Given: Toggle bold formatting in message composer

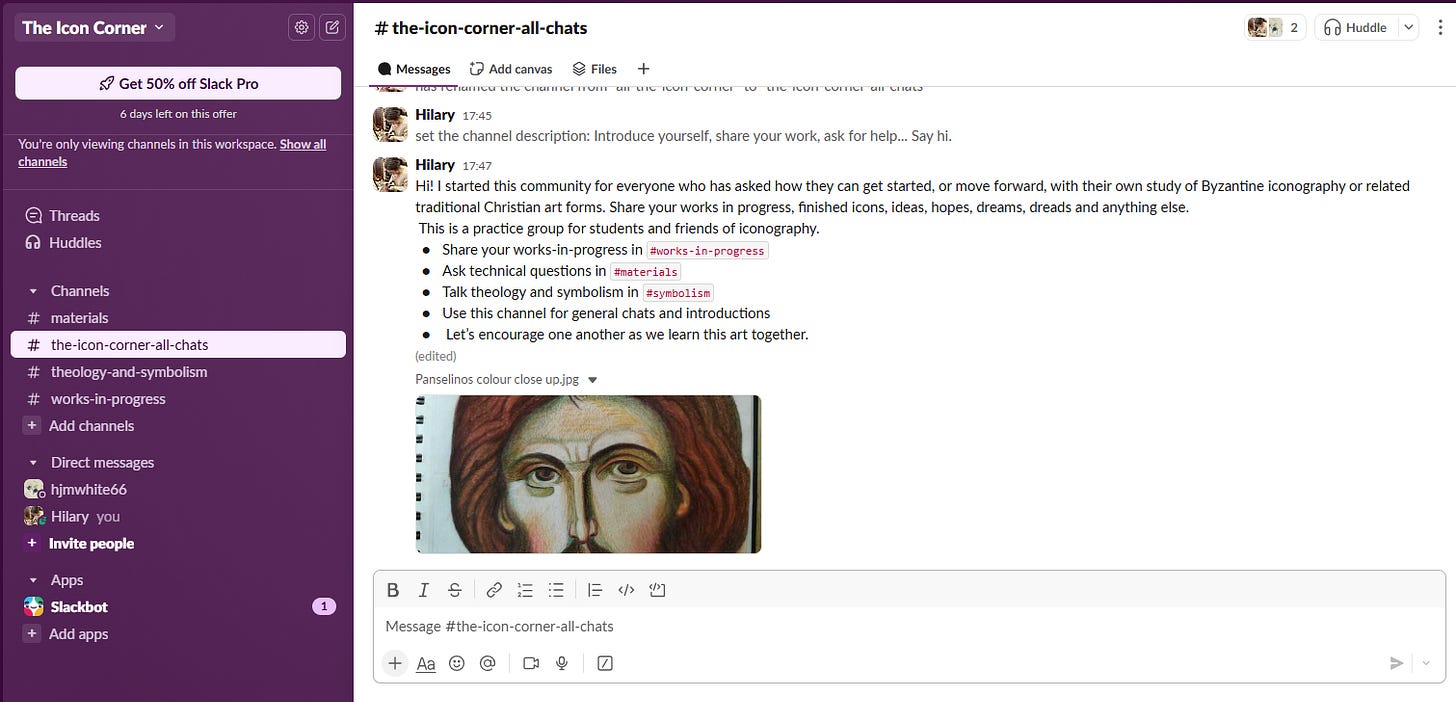Looking at the screenshot, I should tap(393, 590).
